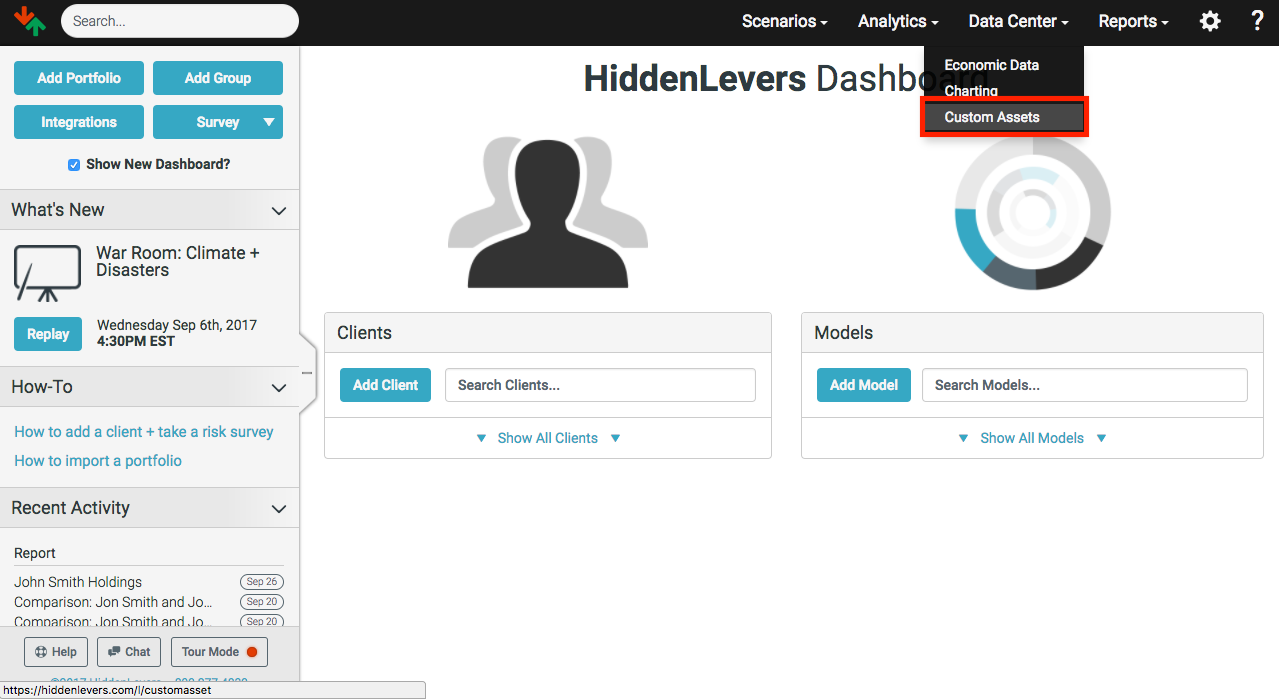Open How to import a portfolio link
Image resolution: width=1279 pixels, height=699 pixels.
click(98, 461)
